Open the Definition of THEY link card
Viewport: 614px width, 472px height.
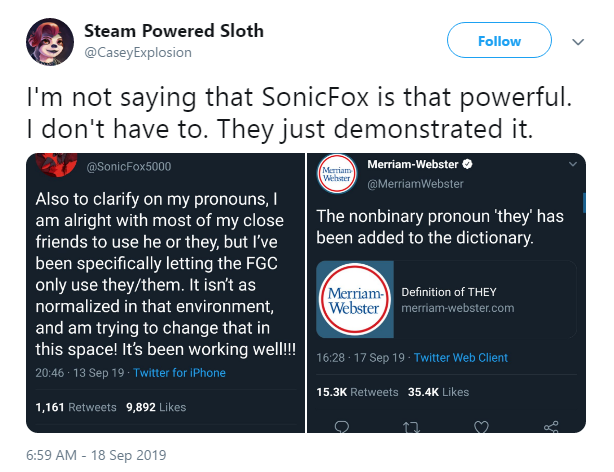(x=446, y=299)
